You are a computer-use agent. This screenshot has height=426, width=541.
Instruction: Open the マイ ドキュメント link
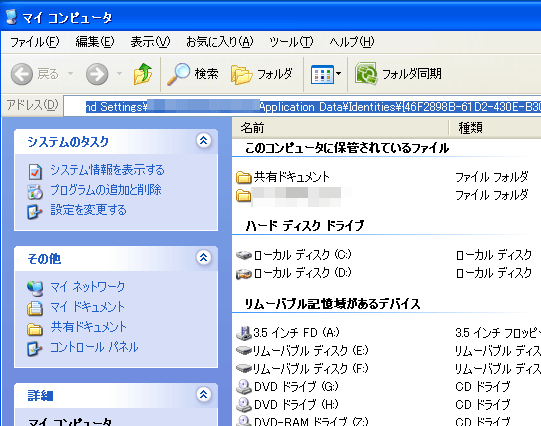pos(87,307)
